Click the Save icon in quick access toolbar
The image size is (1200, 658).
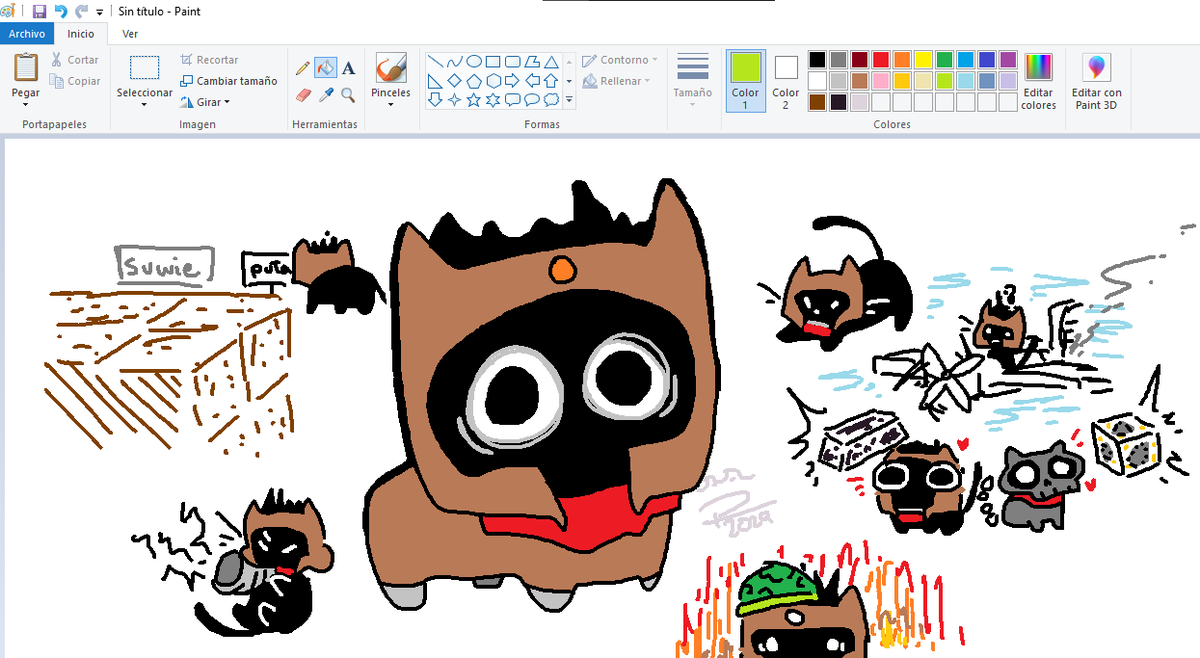pos(39,11)
